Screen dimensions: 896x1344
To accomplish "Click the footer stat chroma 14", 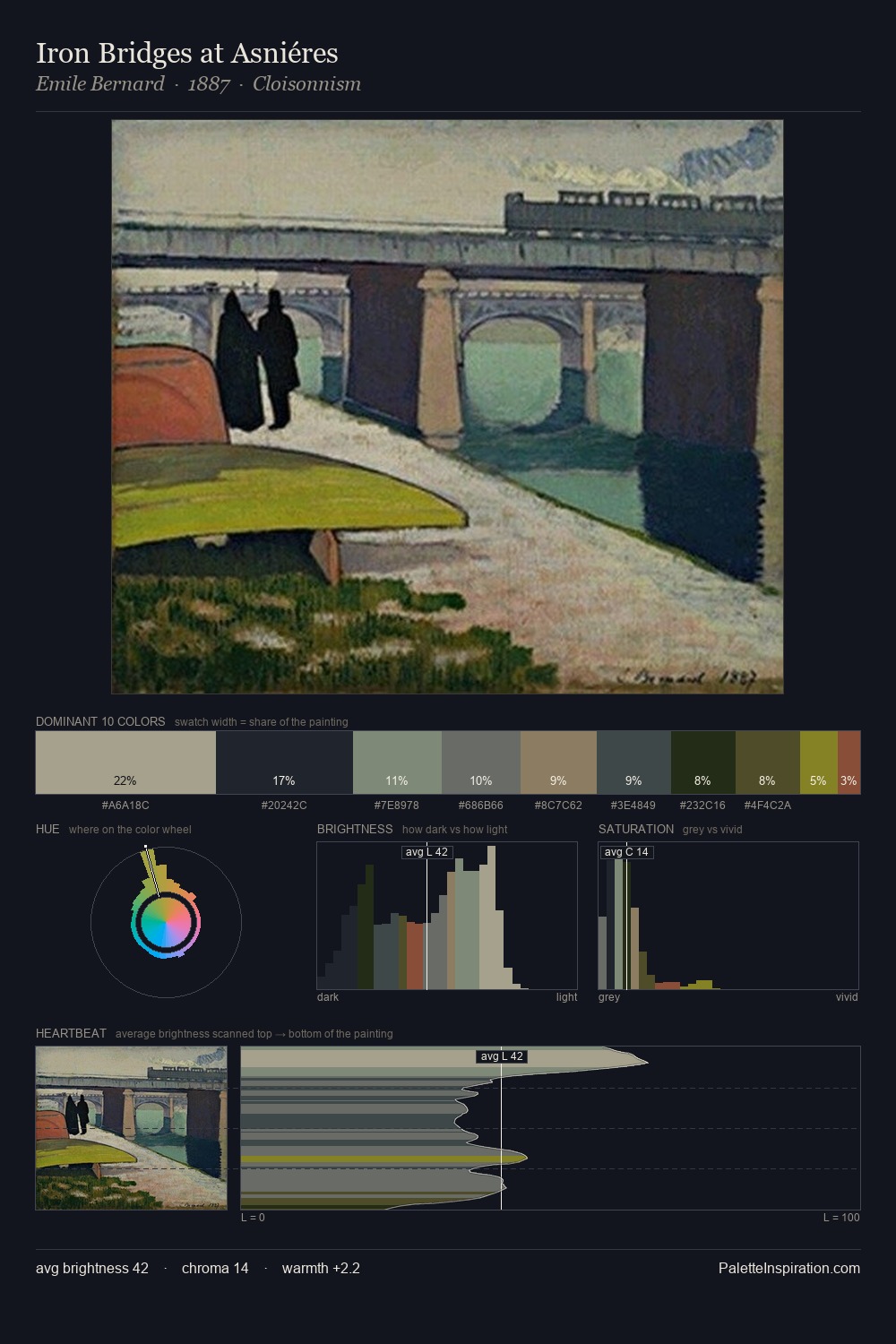I will tap(215, 1268).
